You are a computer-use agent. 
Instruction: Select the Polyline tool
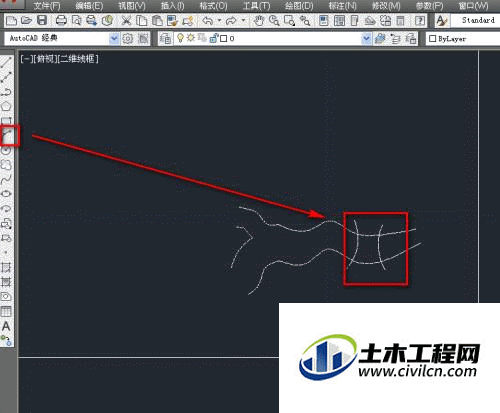coord(6,92)
